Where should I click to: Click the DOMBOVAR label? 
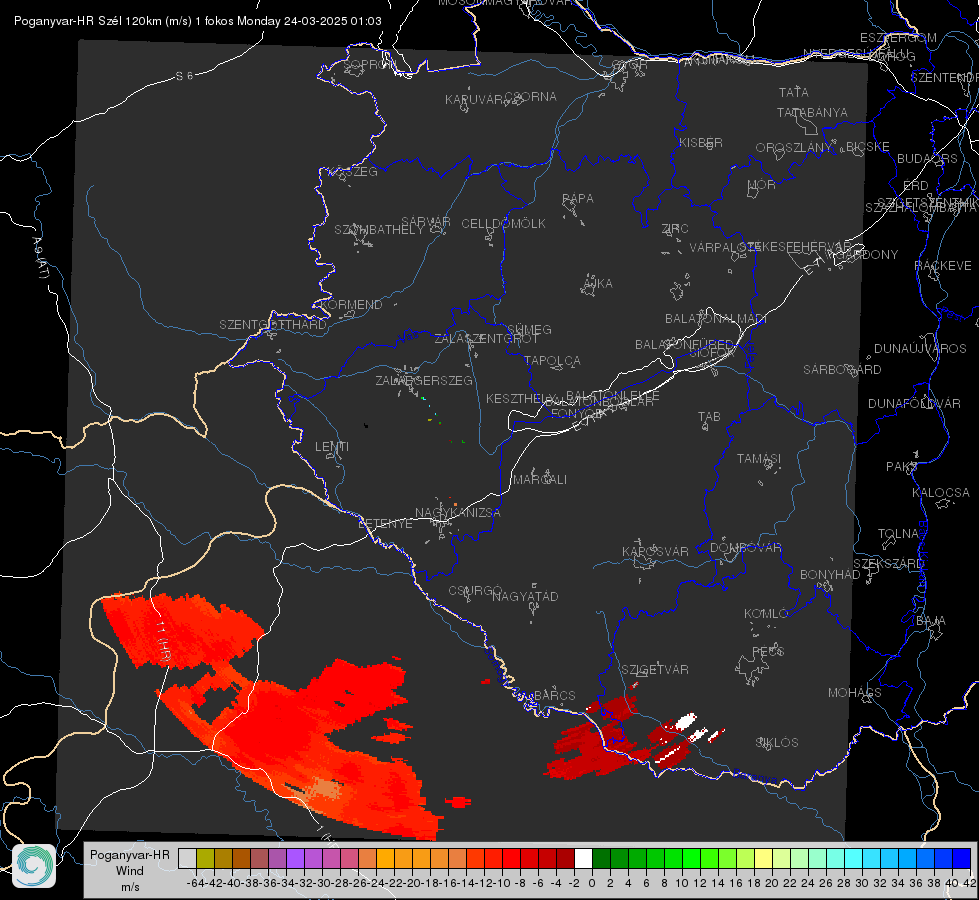pyautogui.click(x=745, y=548)
